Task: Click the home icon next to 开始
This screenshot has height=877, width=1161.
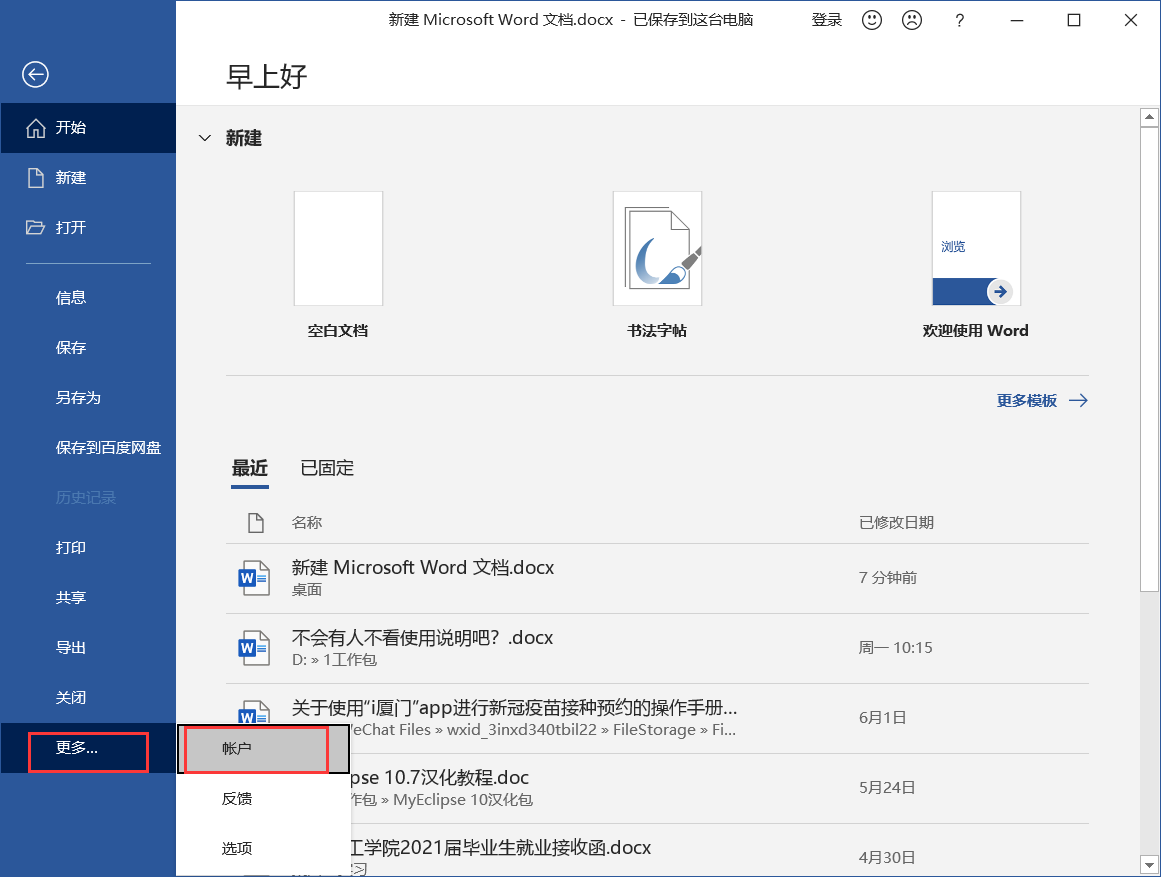Action: 38,128
